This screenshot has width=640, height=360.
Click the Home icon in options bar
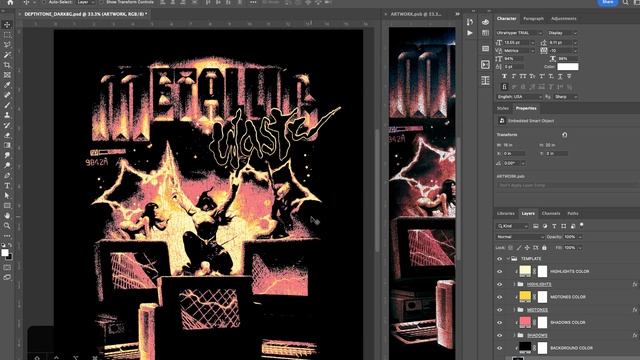point(10,2)
